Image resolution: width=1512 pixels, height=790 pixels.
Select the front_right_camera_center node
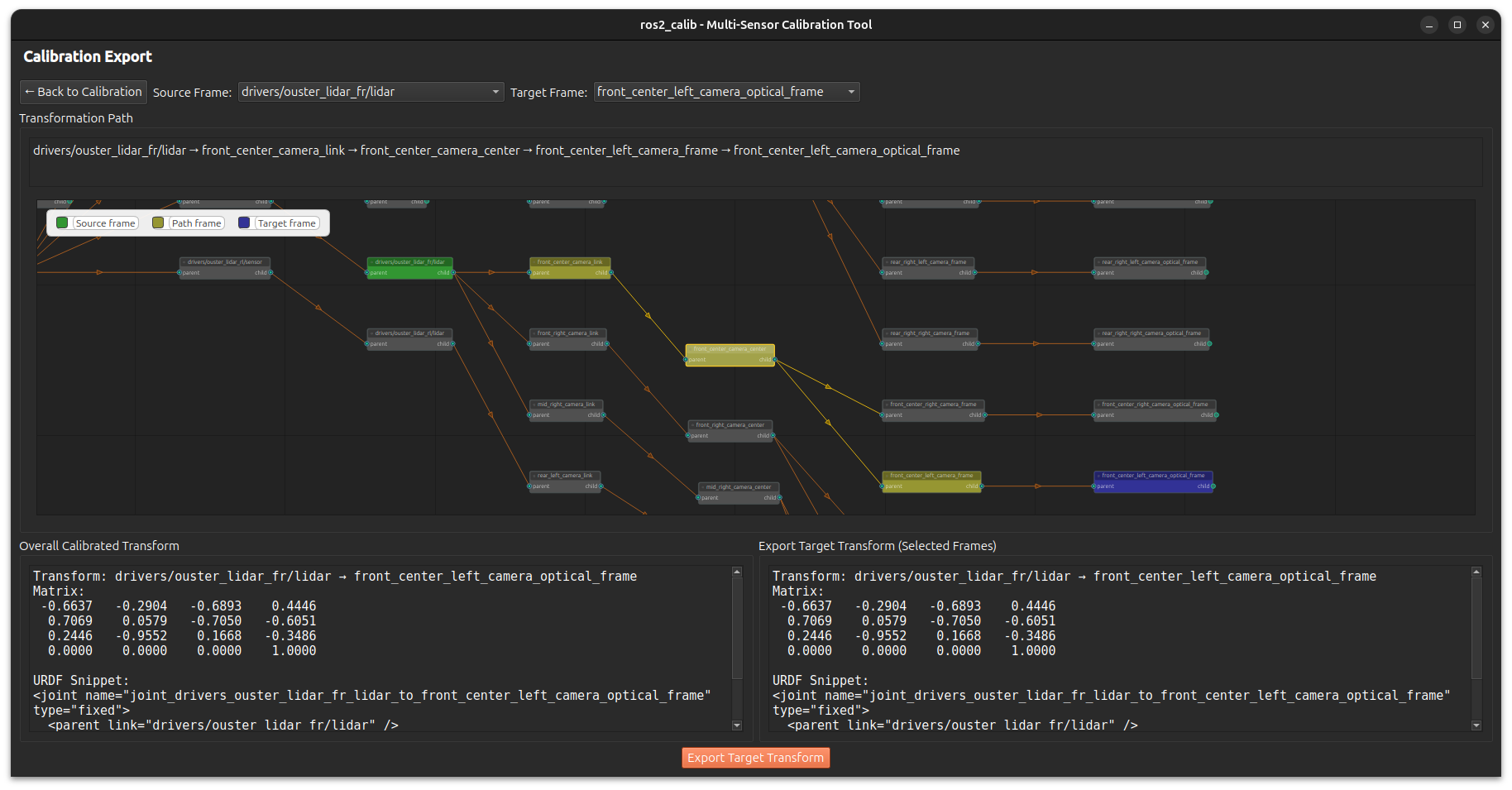(x=730, y=430)
